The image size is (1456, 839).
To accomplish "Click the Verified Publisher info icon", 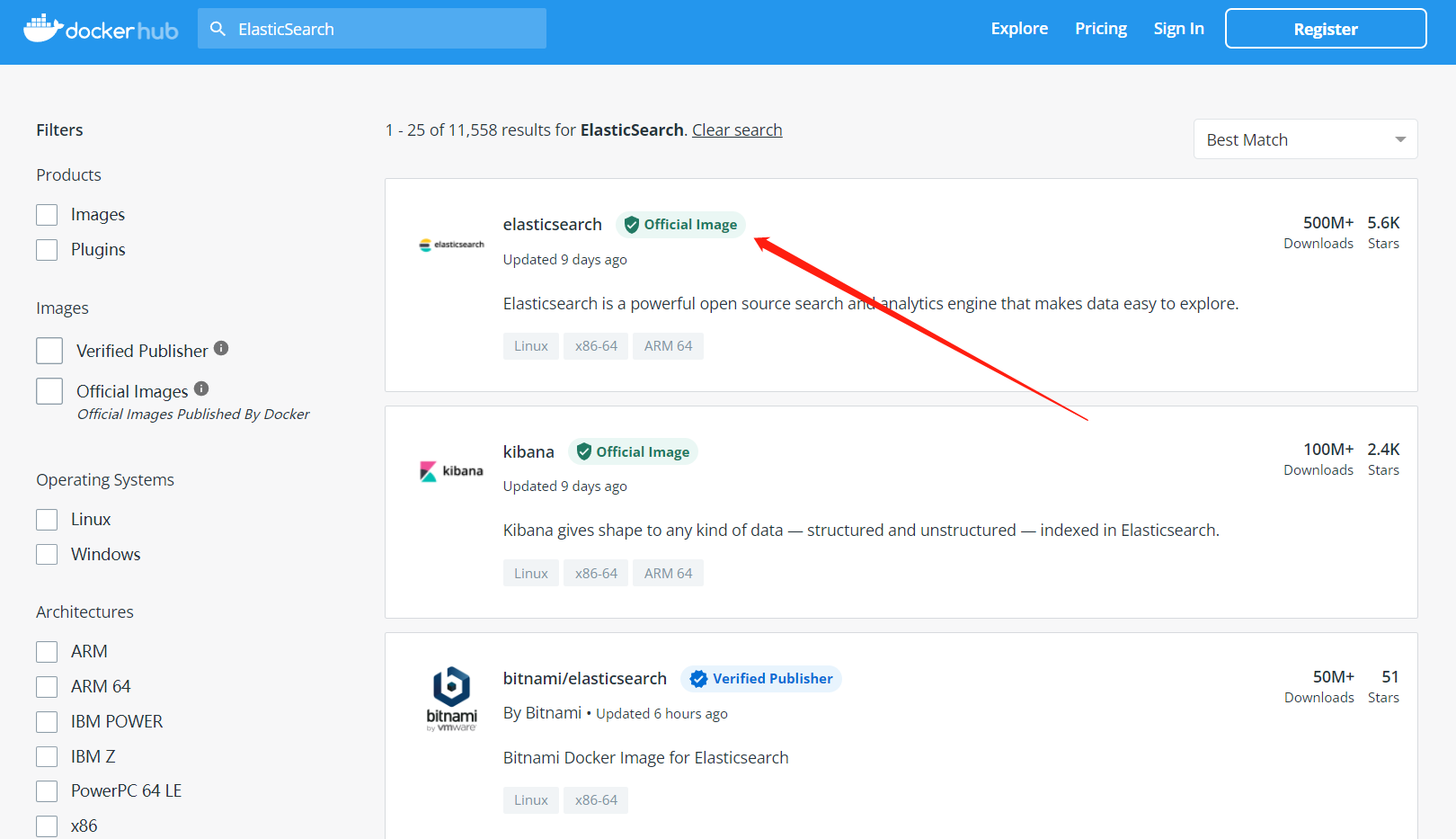I will tap(221, 348).
